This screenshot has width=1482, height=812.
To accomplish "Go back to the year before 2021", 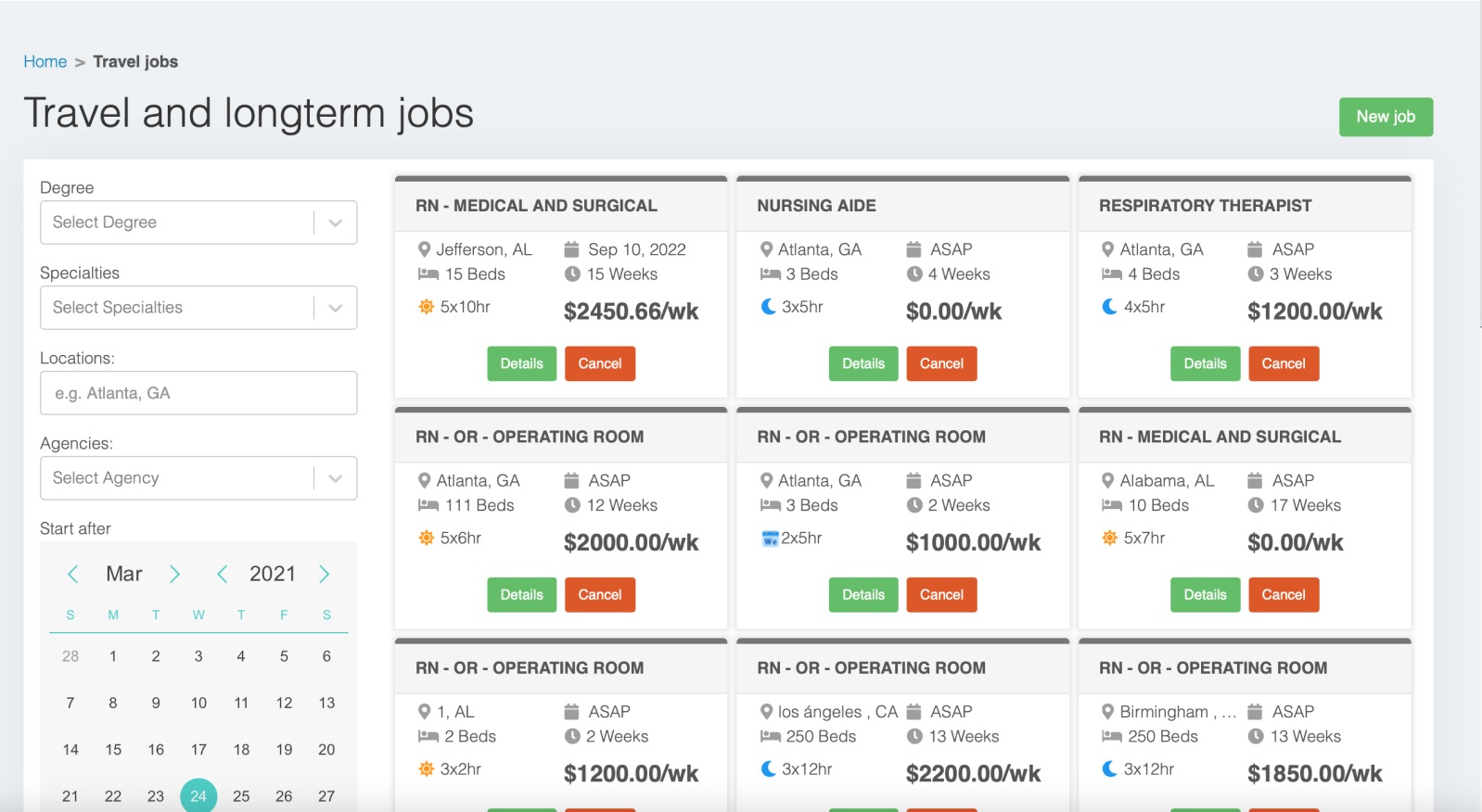I will [223, 574].
